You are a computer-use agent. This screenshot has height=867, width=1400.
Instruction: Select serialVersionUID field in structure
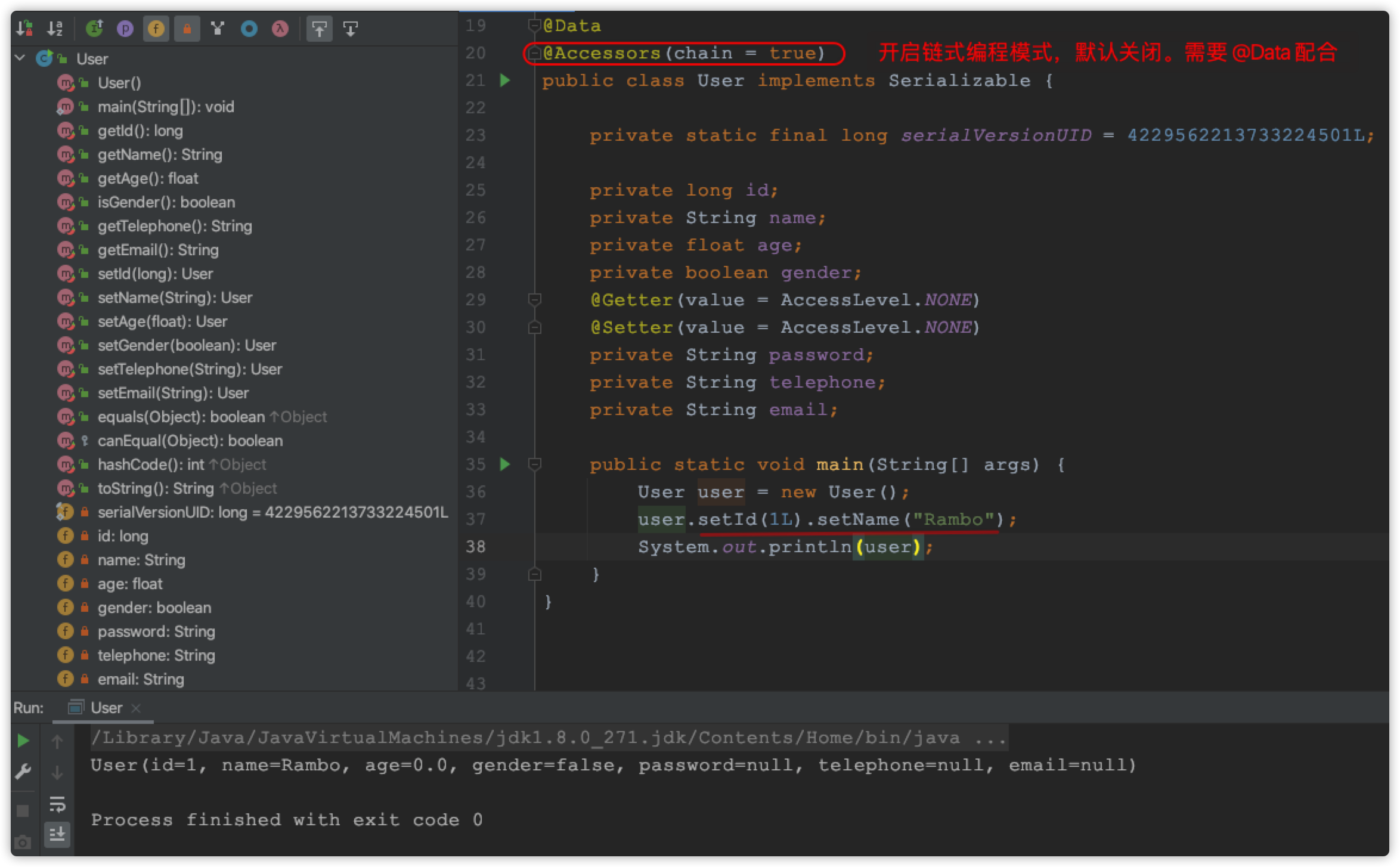[x=272, y=512]
